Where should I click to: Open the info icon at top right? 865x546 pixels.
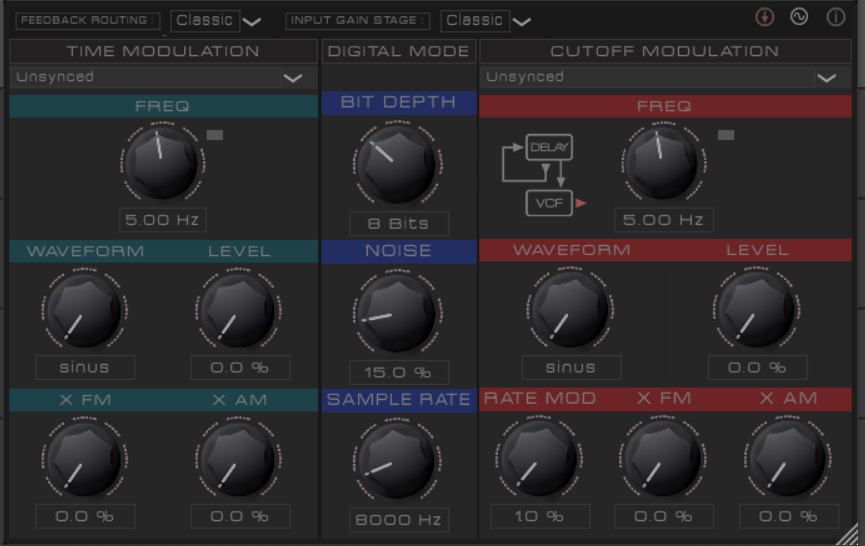coord(835,18)
